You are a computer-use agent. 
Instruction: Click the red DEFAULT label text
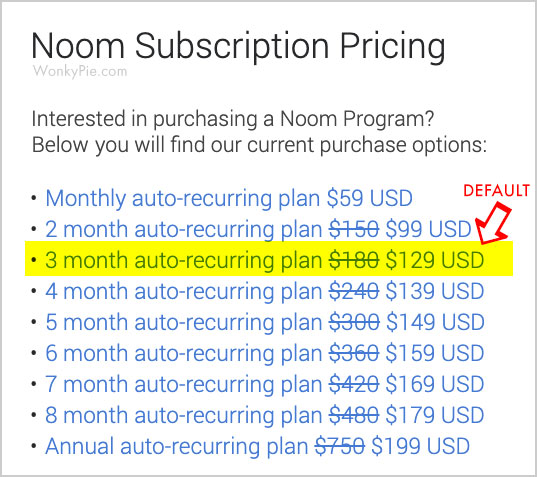click(497, 191)
